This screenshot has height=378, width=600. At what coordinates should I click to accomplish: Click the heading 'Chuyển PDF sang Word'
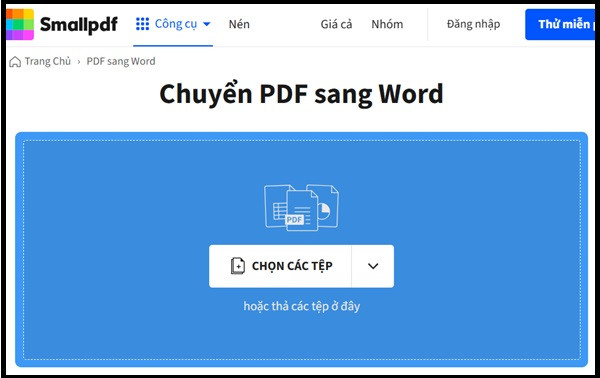tap(302, 94)
